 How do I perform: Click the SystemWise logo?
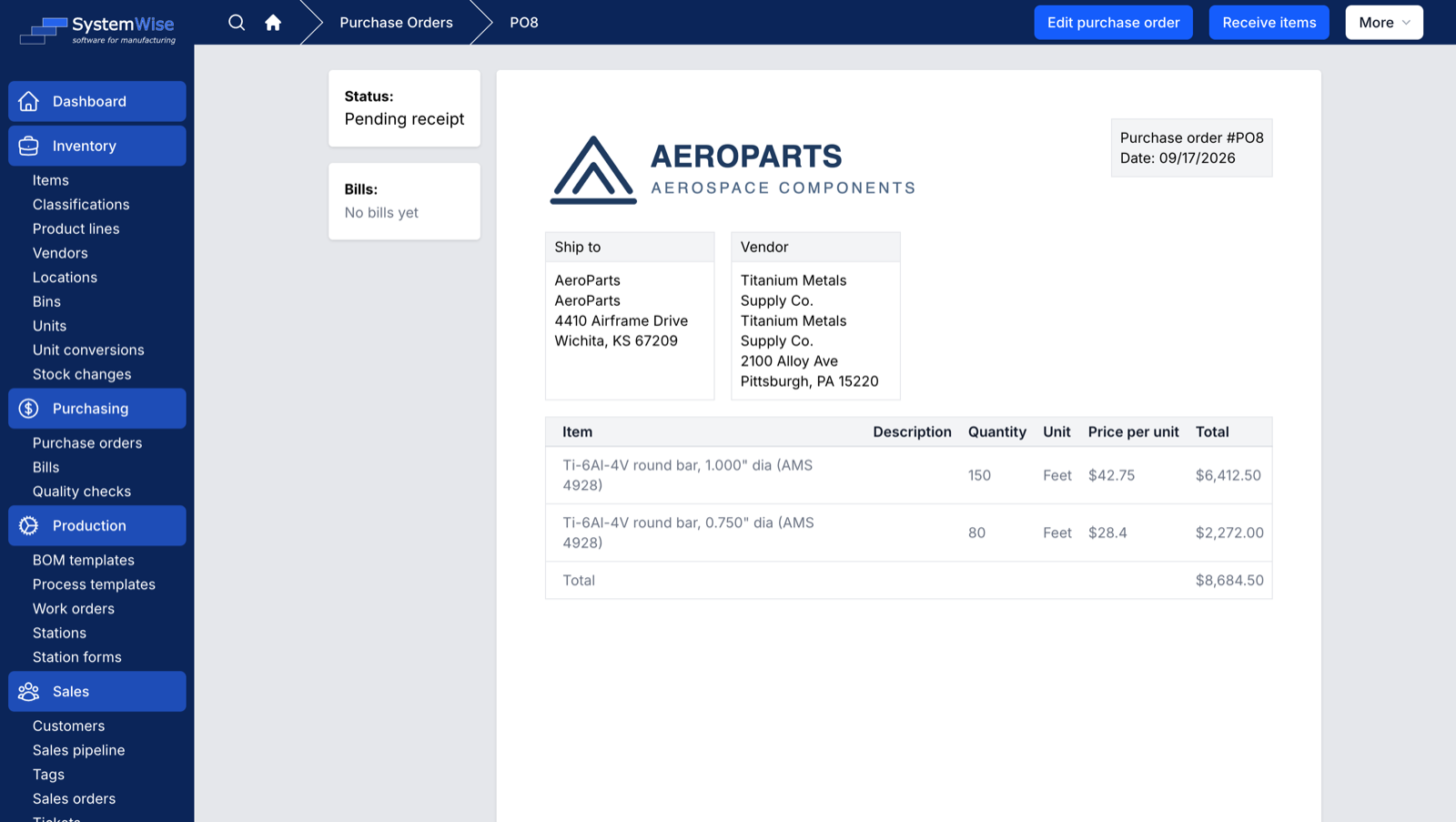[x=97, y=30]
